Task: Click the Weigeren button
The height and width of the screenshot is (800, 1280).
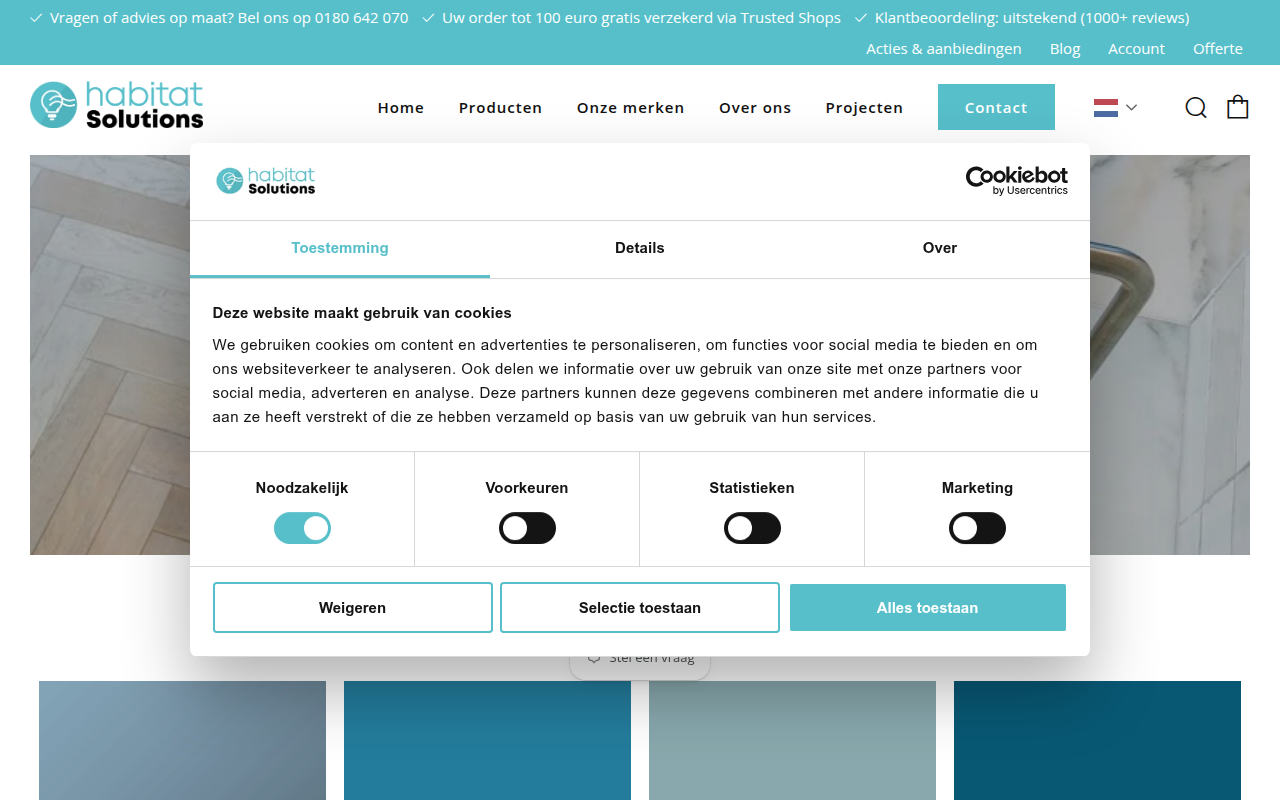Action: click(353, 608)
